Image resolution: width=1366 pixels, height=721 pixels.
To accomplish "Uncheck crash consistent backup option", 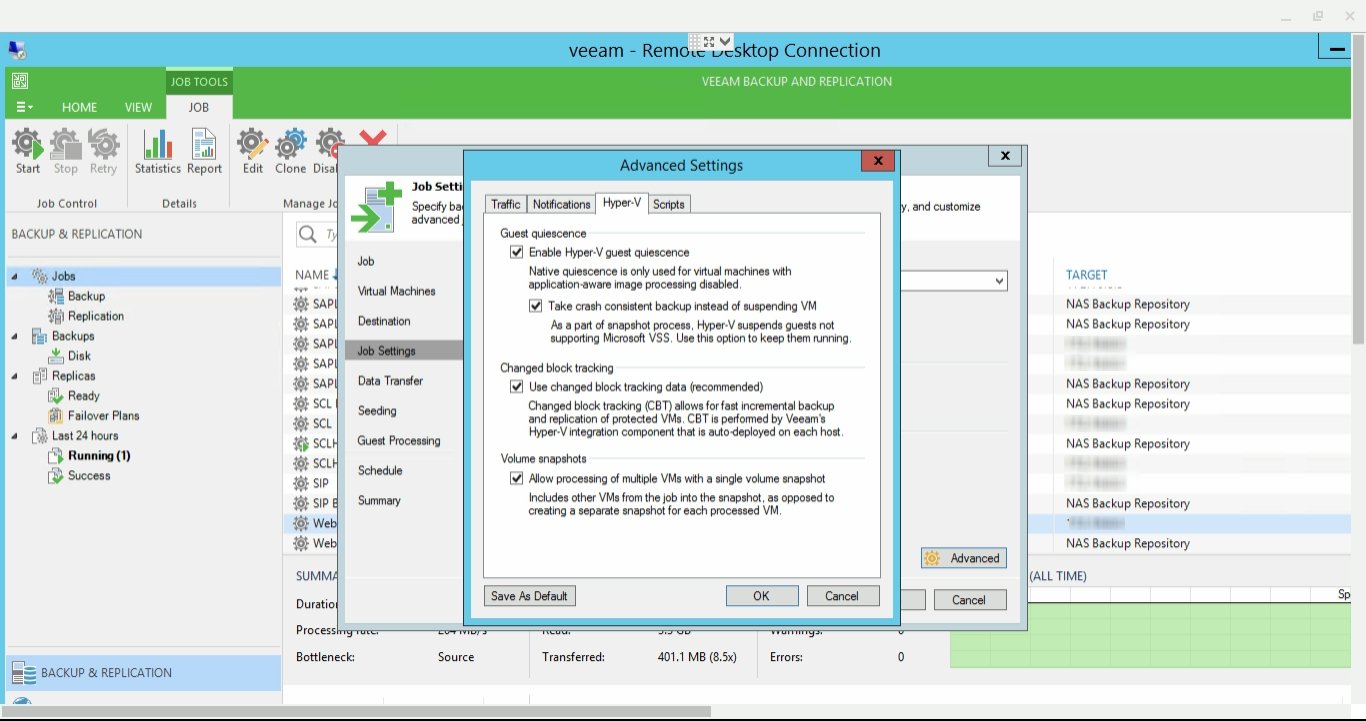I will (x=535, y=305).
